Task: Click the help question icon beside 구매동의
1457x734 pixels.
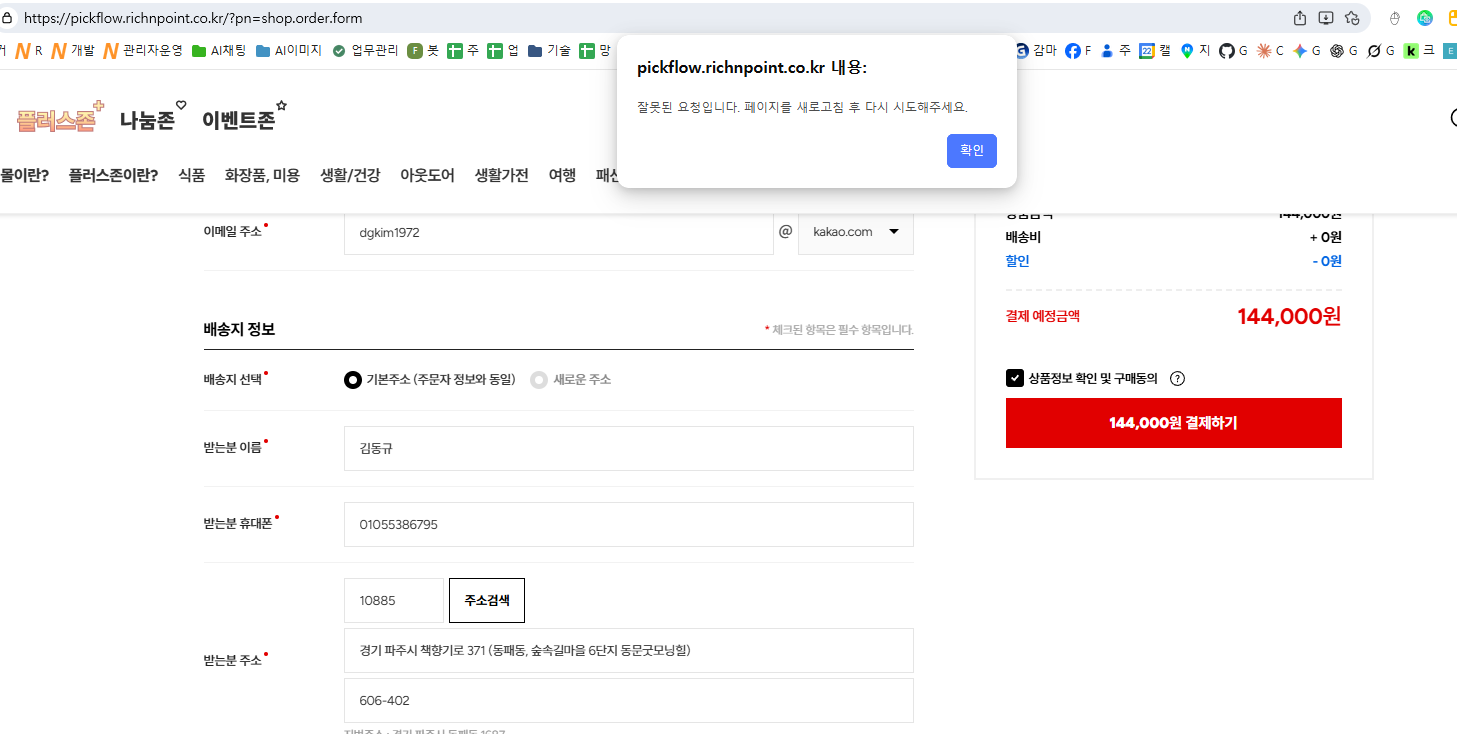Action: (1177, 378)
